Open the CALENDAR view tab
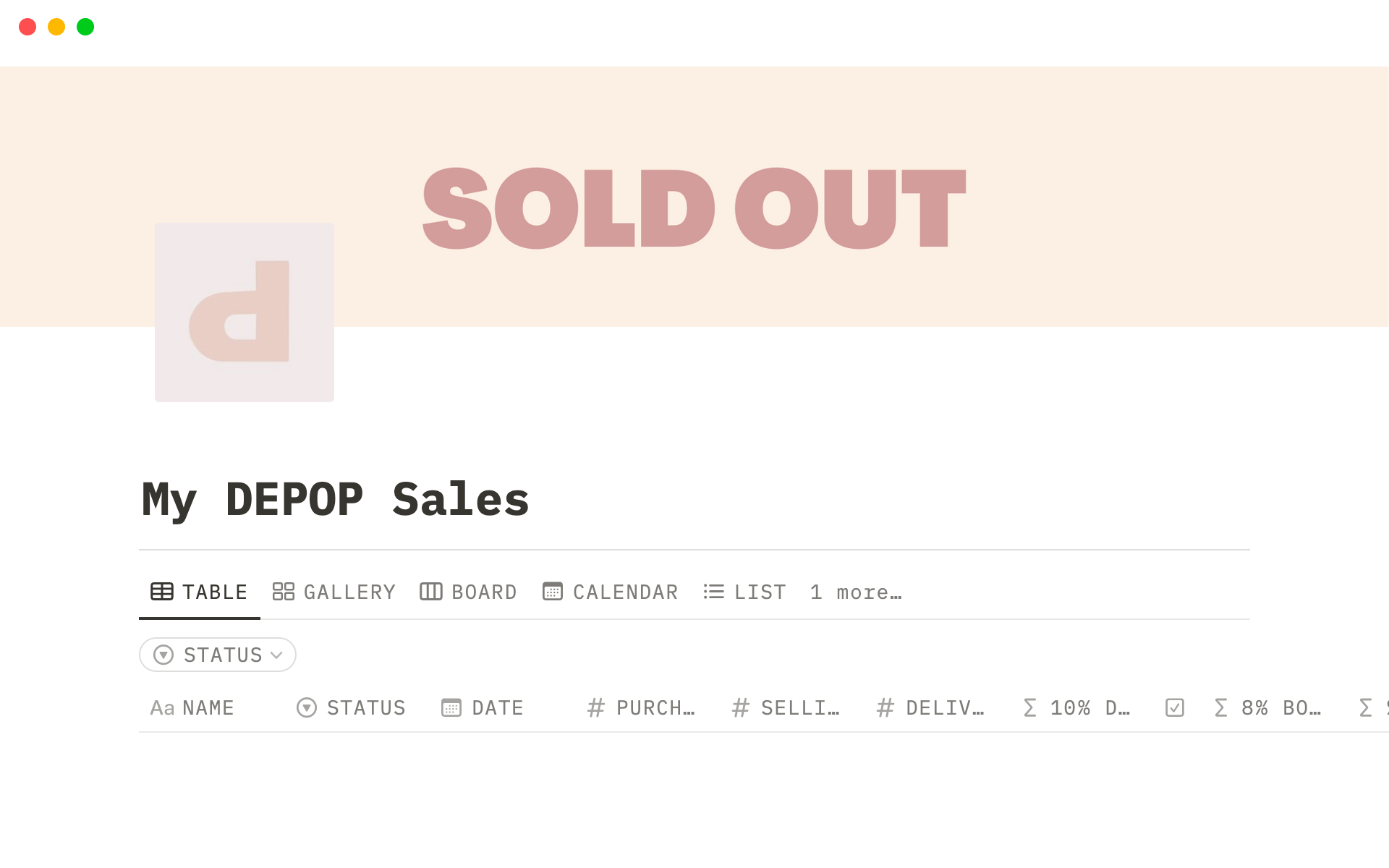The height and width of the screenshot is (868, 1389). pyautogui.click(x=625, y=592)
